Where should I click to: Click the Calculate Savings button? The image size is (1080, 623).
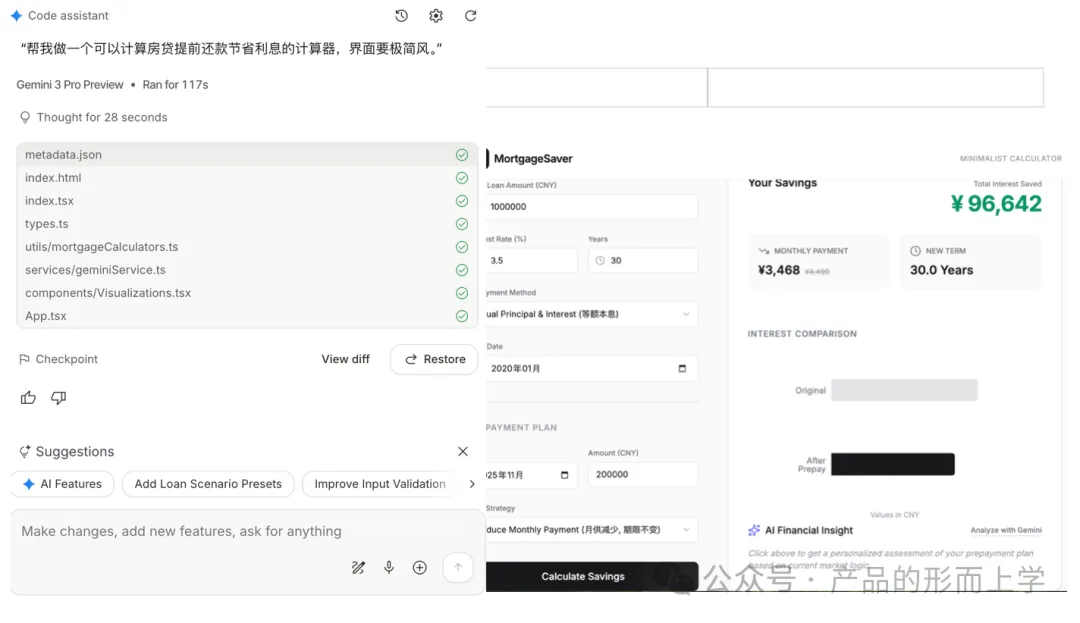[x=584, y=577]
